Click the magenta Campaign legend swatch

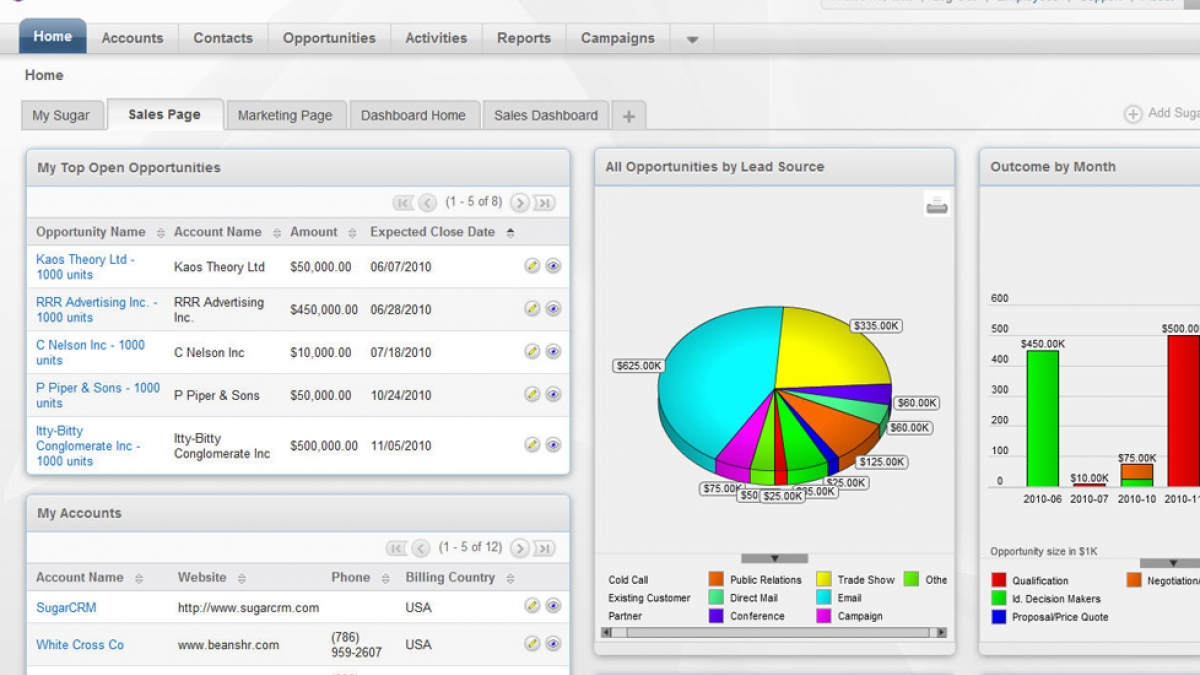point(824,616)
